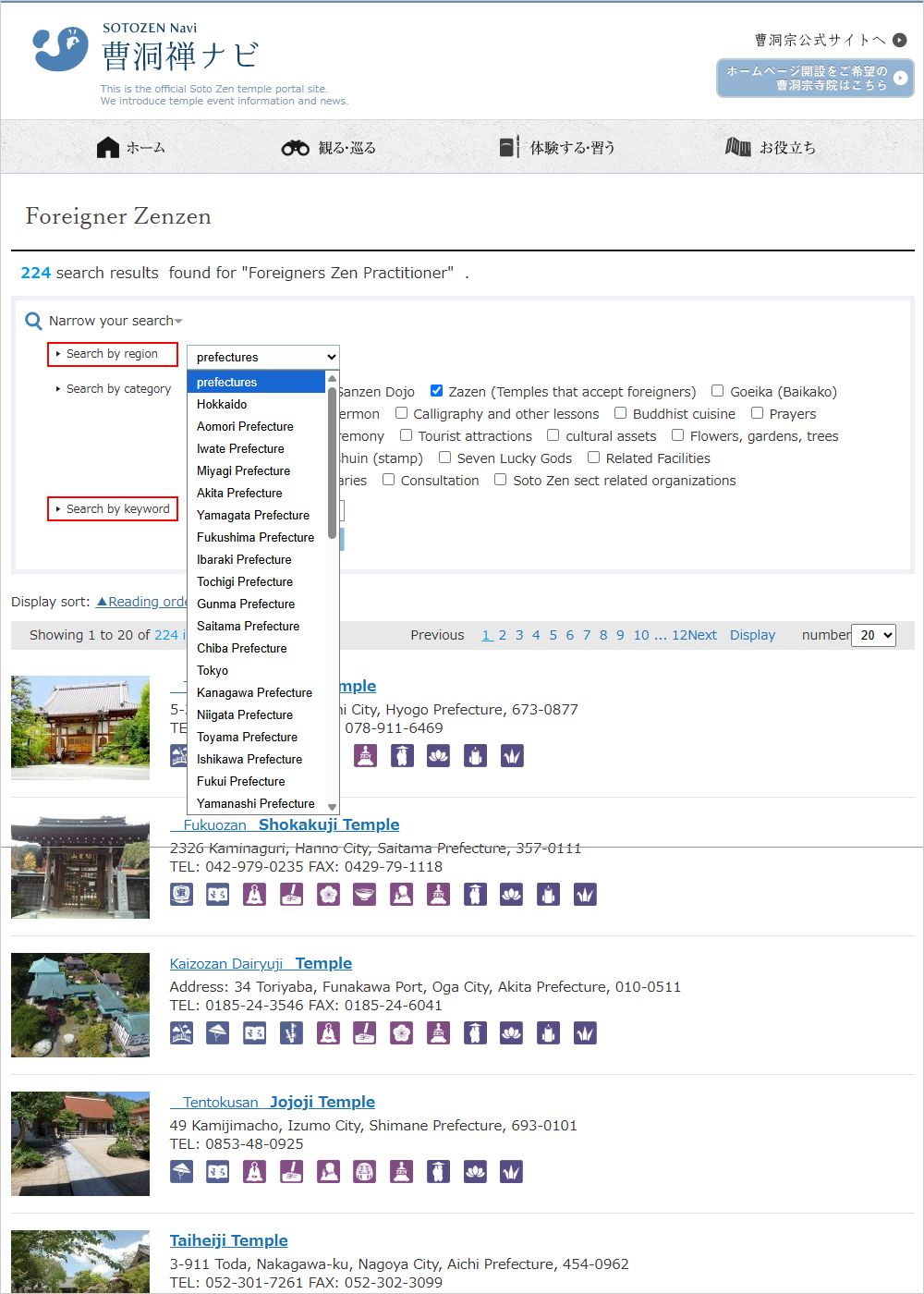Check the Buddhist cuisine checkbox

[x=621, y=413]
